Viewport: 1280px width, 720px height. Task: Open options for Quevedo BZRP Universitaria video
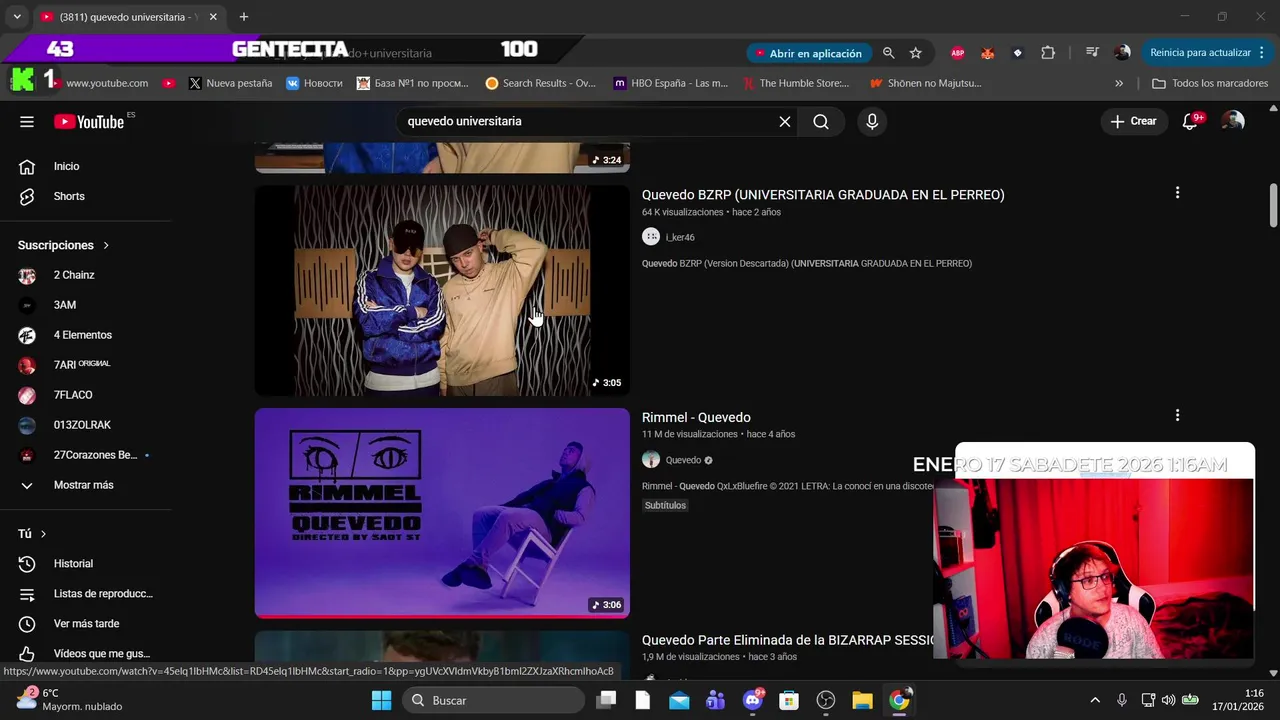point(1177,193)
